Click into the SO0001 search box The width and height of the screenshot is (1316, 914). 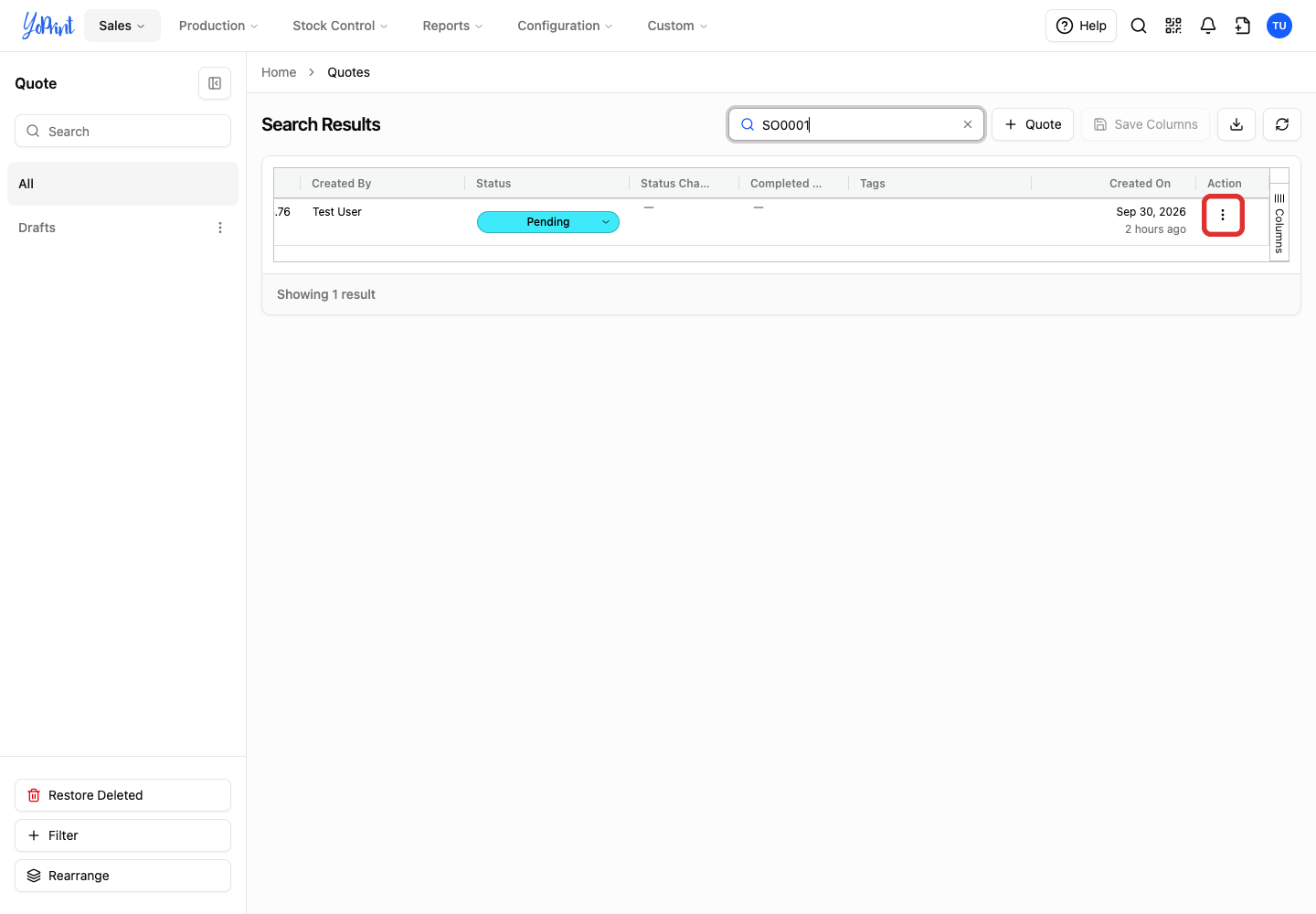tap(856, 124)
